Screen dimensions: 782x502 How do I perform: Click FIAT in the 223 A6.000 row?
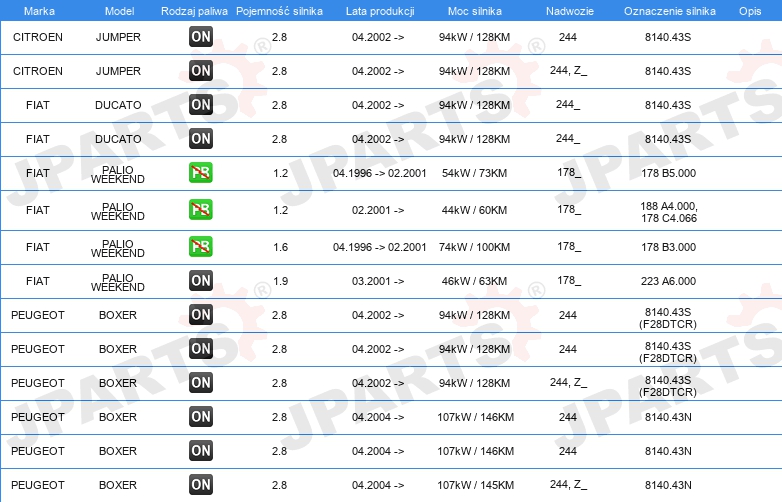[x=38, y=281]
